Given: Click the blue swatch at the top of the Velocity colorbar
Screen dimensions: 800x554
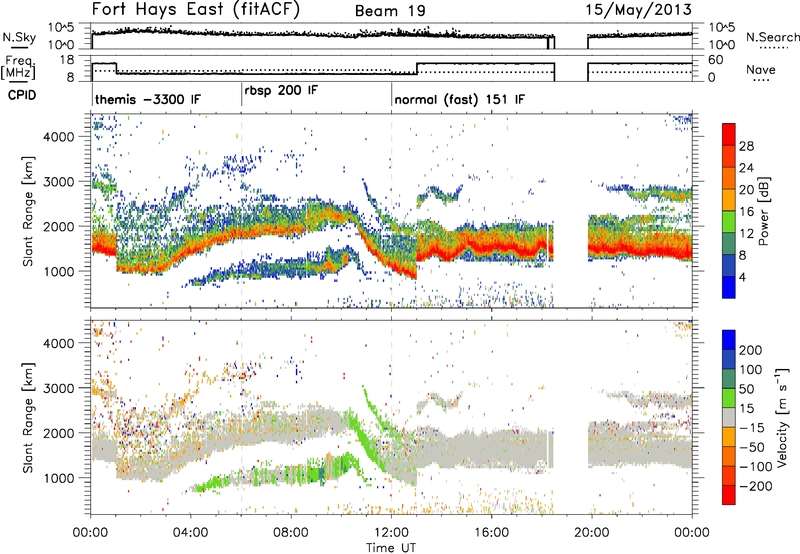Looking at the screenshot, I should [x=729, y=339].
